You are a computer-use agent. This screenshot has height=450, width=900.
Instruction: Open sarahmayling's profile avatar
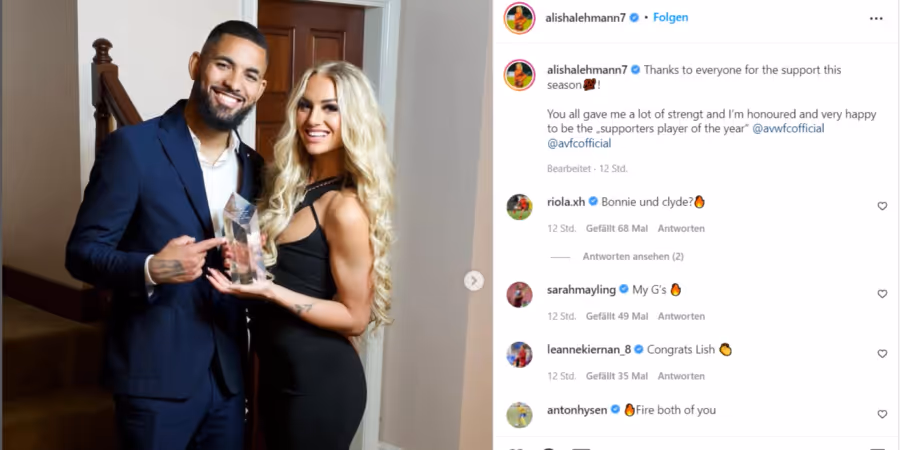pos(519,294)
